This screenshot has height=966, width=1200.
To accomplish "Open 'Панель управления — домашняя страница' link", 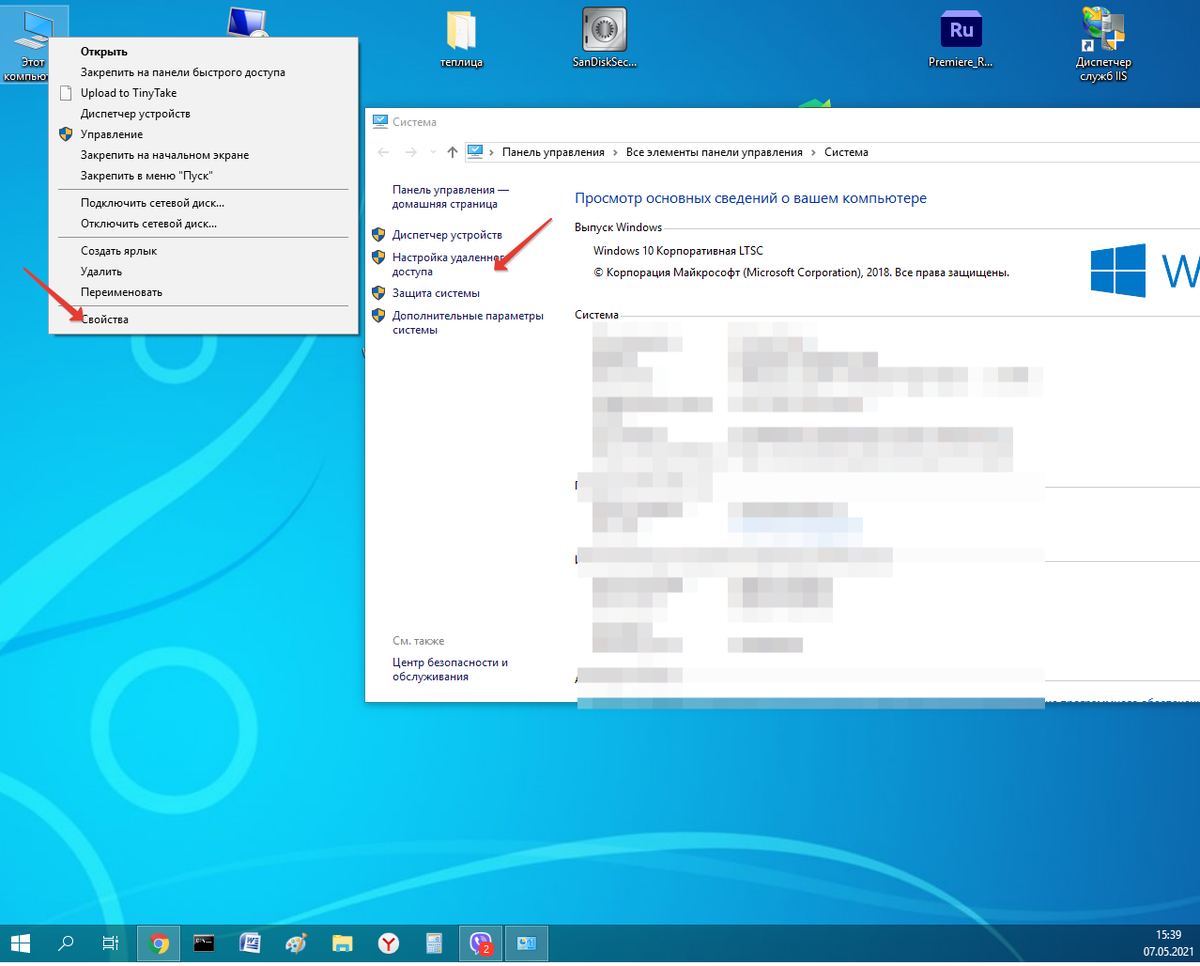I will (x=450, y=196).
